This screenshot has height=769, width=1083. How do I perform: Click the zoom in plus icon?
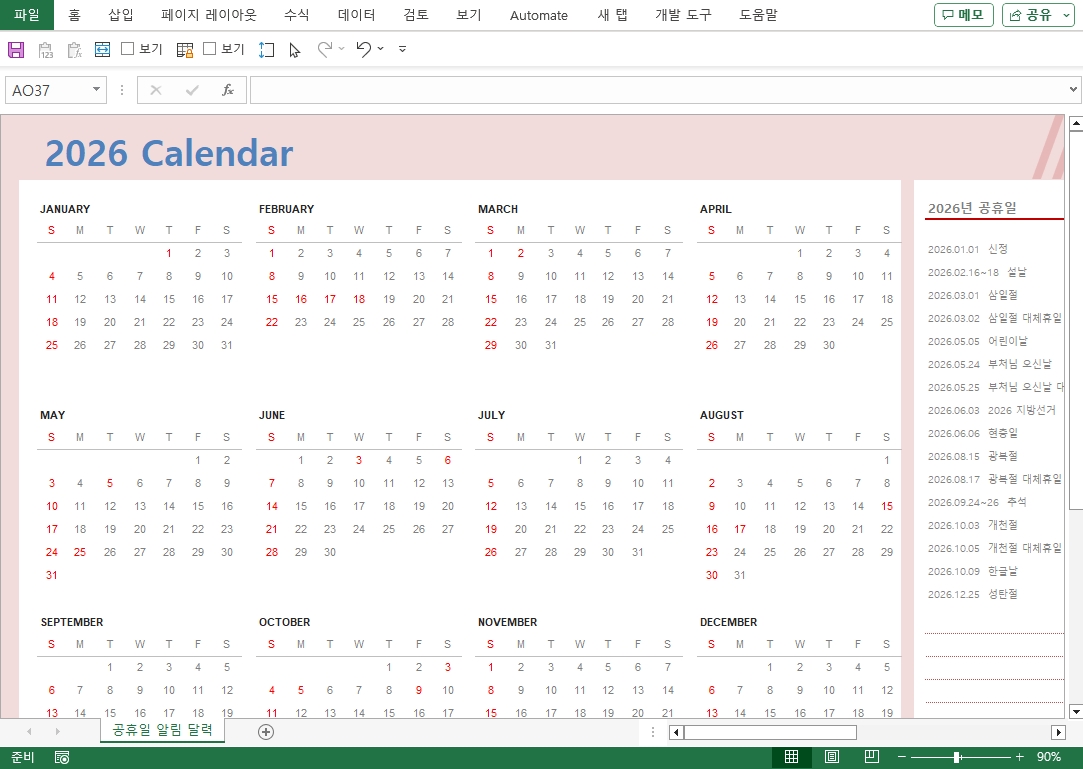click(x=1019, y=757)
